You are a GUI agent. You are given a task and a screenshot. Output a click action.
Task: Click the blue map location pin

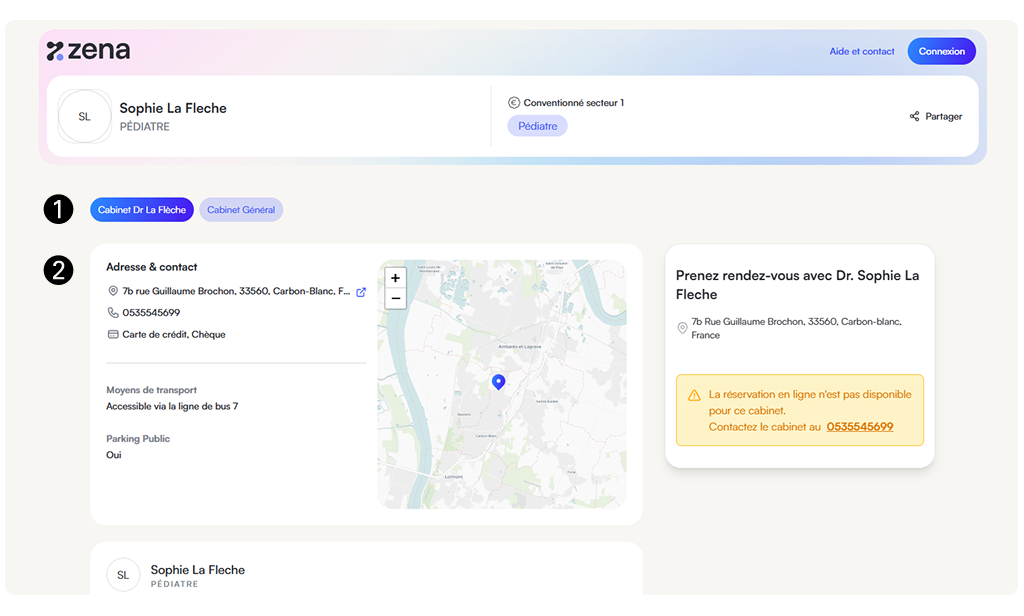click(498, 381)
